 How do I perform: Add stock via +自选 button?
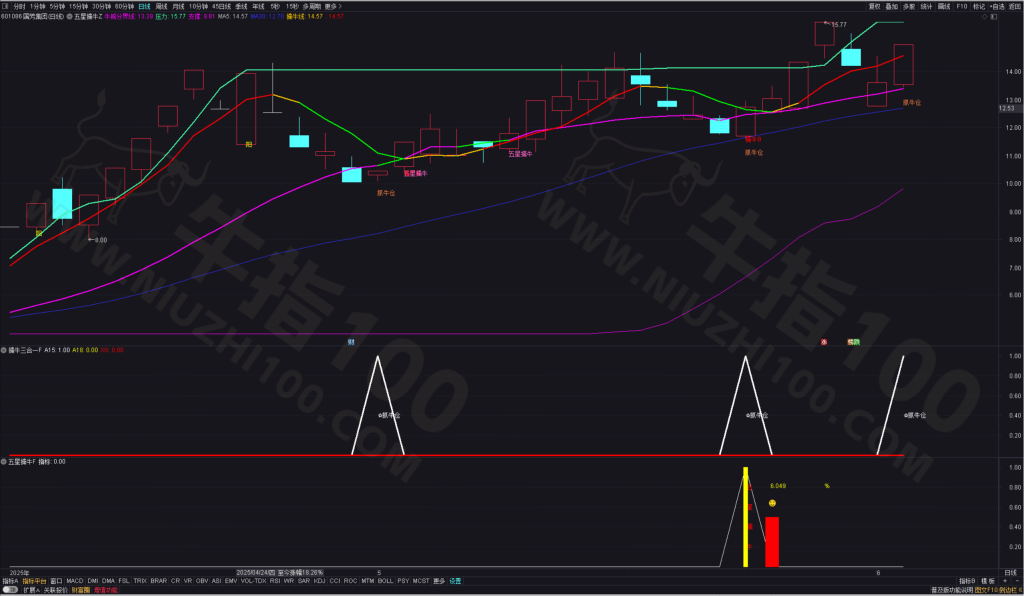coord(997,7)
